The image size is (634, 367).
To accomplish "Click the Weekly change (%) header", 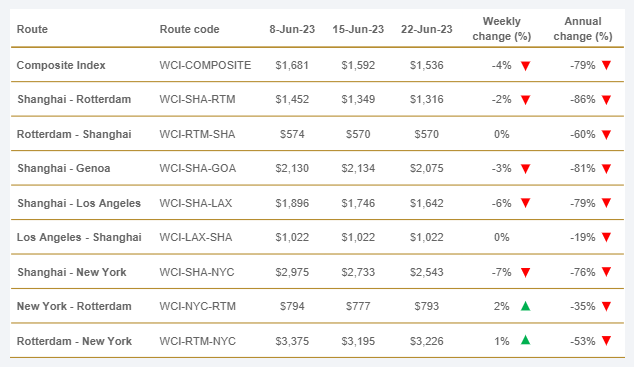I will pos(501,29).
